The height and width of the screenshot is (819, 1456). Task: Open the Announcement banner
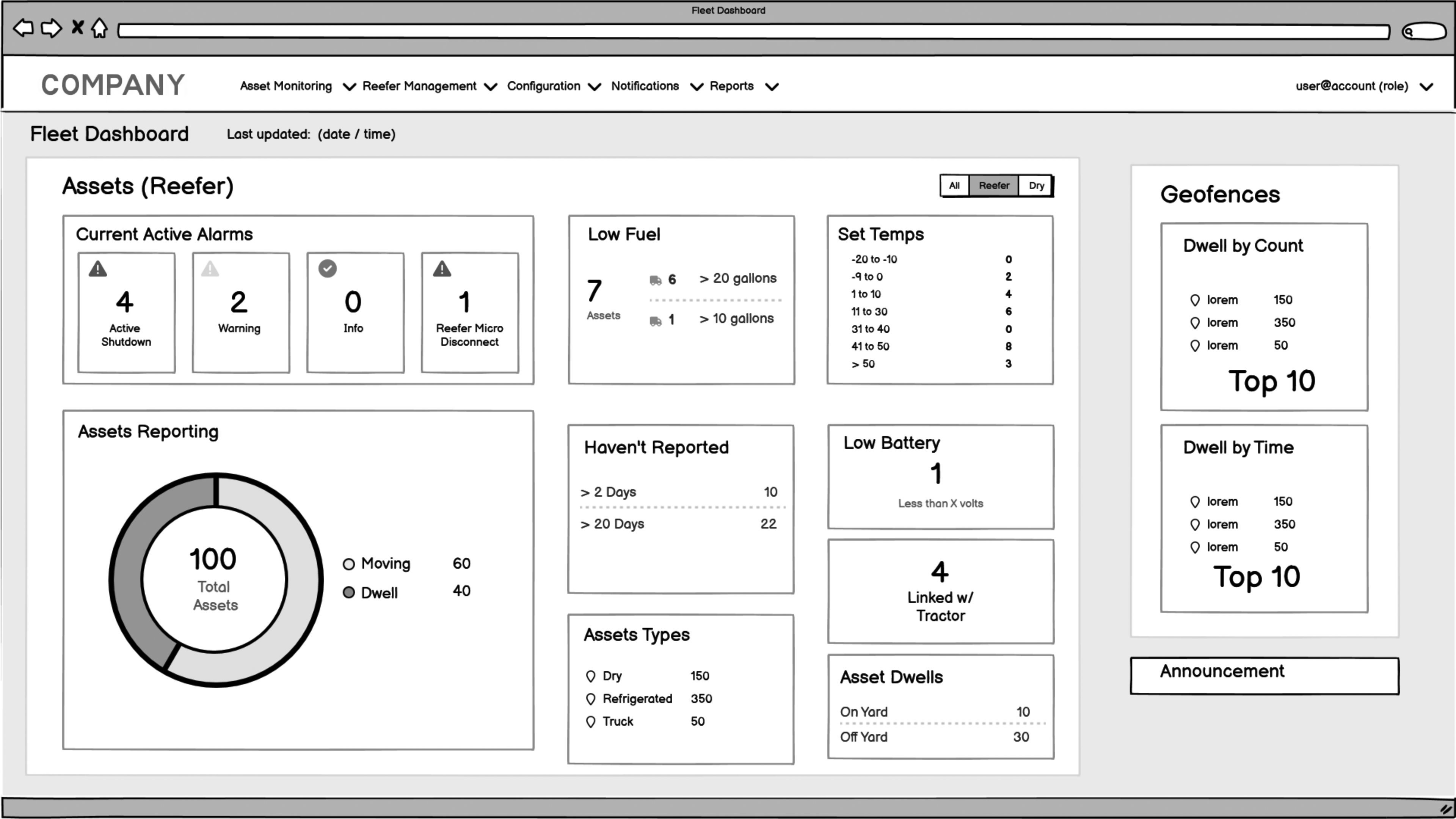tap(1222, 672)
